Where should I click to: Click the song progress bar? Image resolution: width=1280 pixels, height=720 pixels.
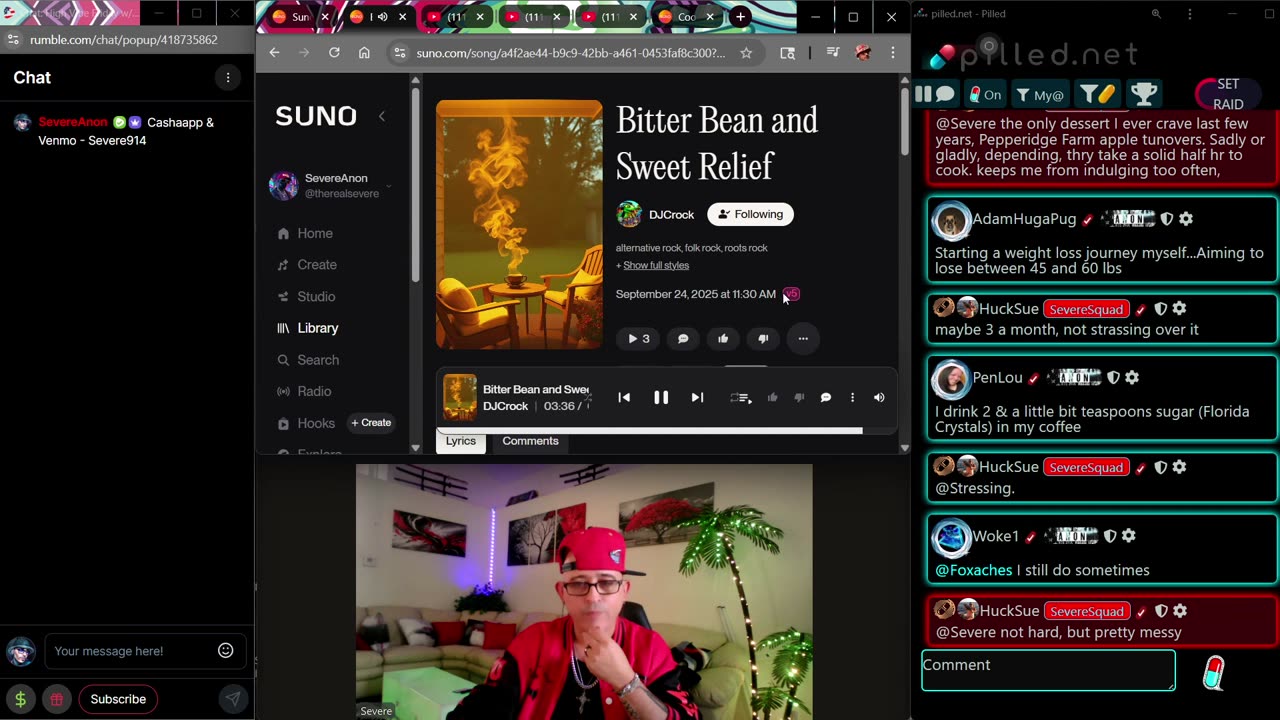666,431
